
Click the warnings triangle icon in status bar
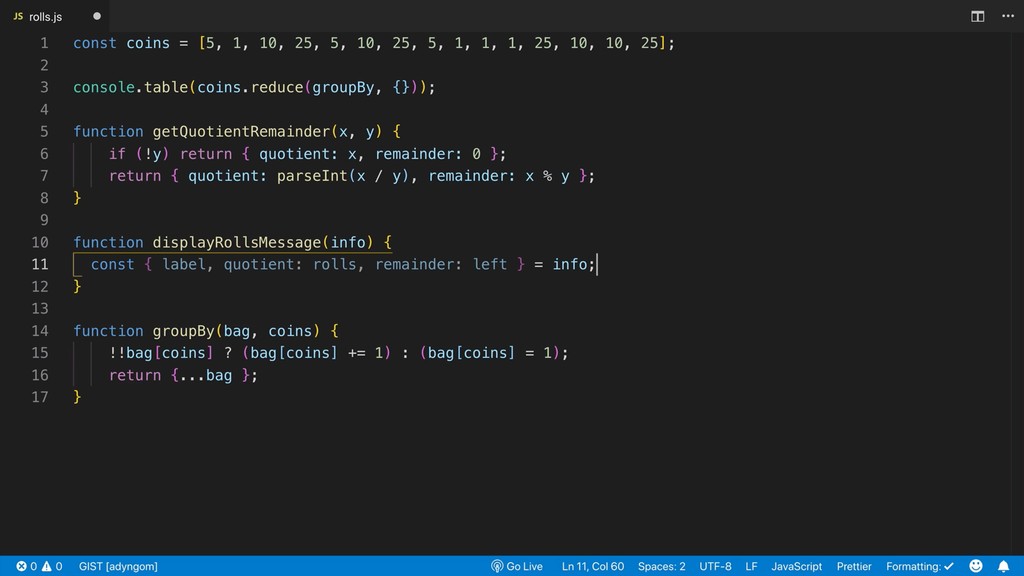tap(46, 566)
